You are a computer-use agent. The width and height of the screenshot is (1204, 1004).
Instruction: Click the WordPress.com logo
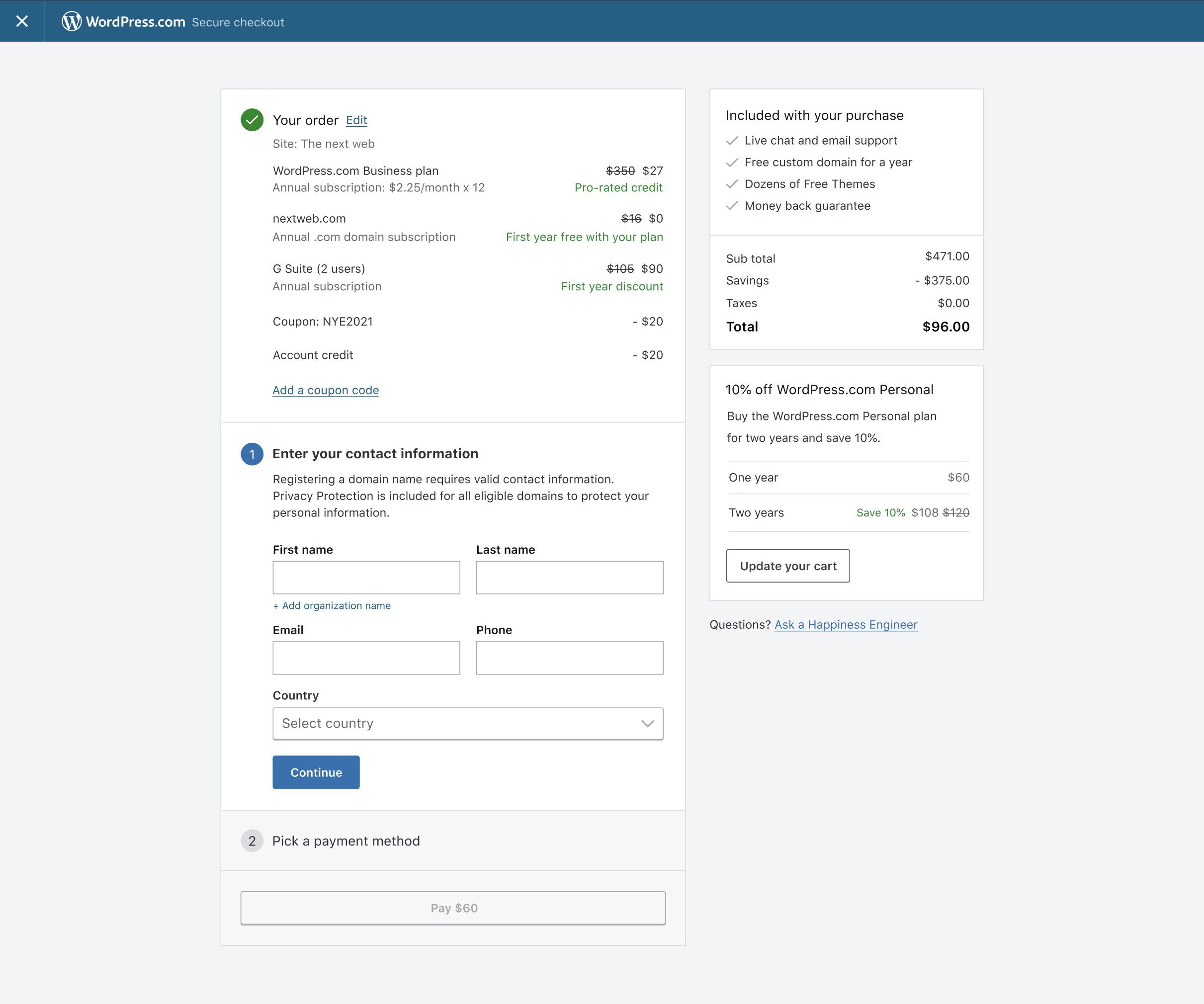[124, 22]
